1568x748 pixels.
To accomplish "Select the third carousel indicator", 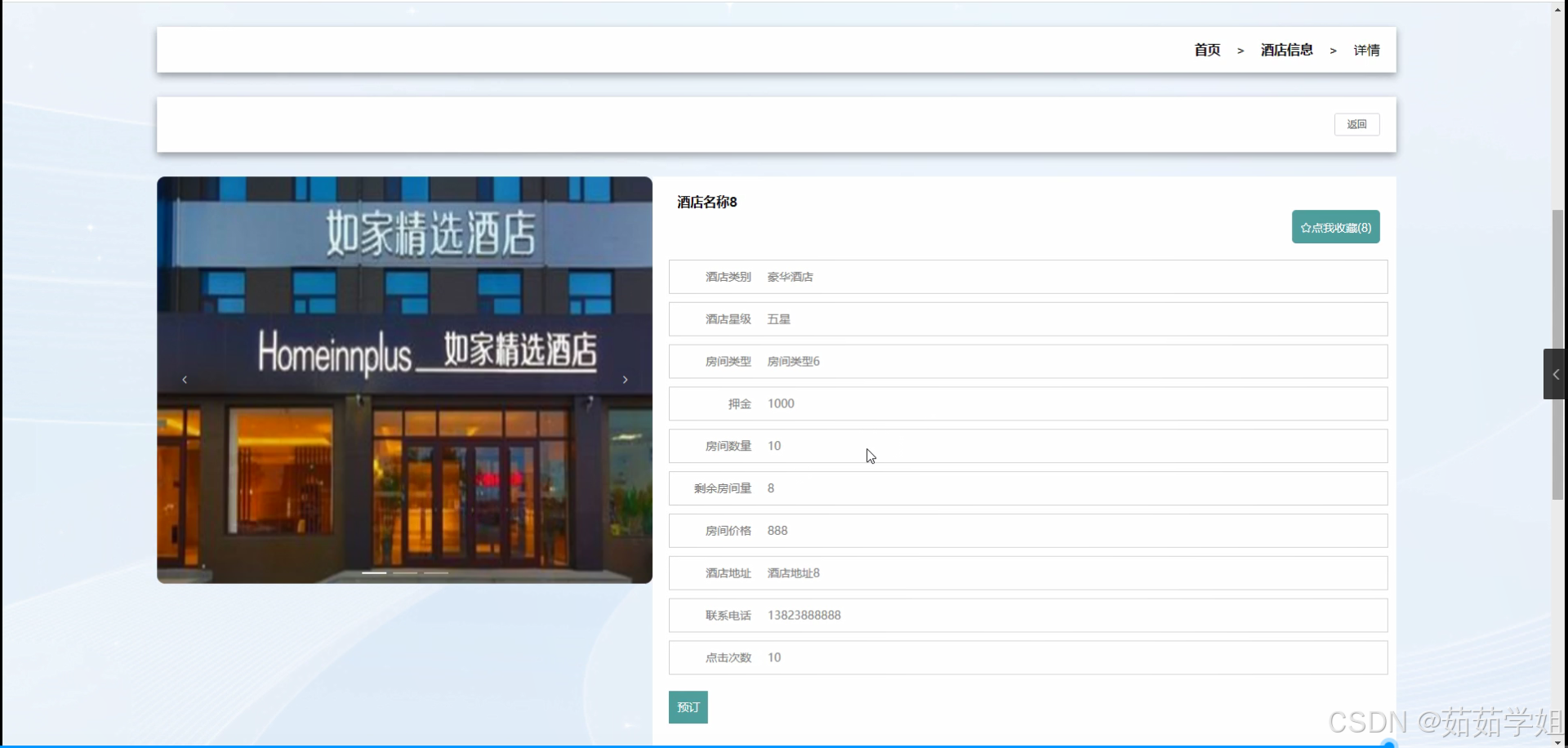I will coord(436,573).
